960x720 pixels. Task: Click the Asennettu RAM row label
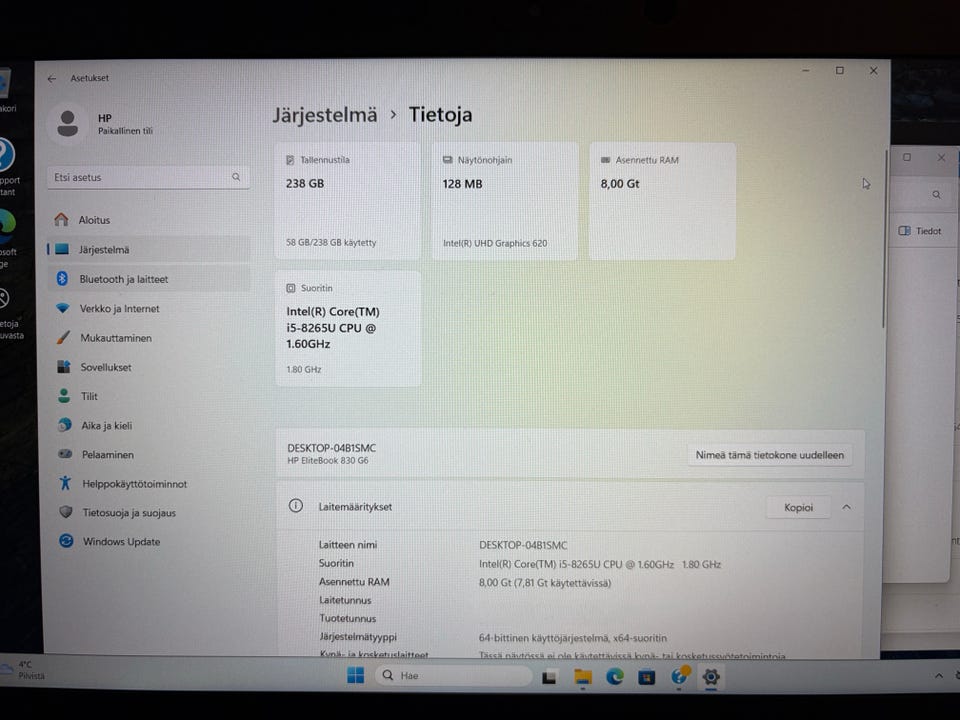coord(354,582)
